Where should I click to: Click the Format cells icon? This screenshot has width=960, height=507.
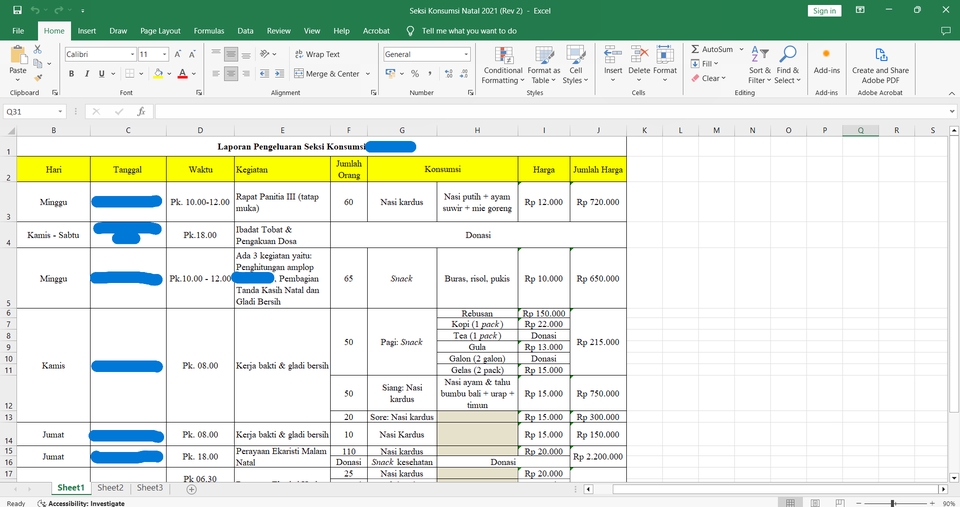pos(665,55)
